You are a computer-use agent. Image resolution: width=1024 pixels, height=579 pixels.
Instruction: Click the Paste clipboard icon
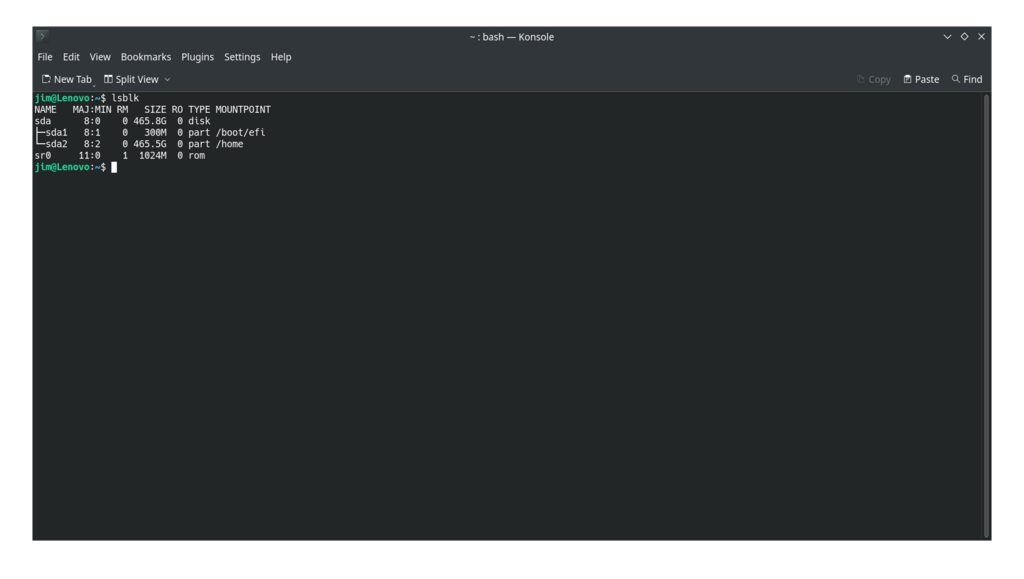[x=907, y=79]
